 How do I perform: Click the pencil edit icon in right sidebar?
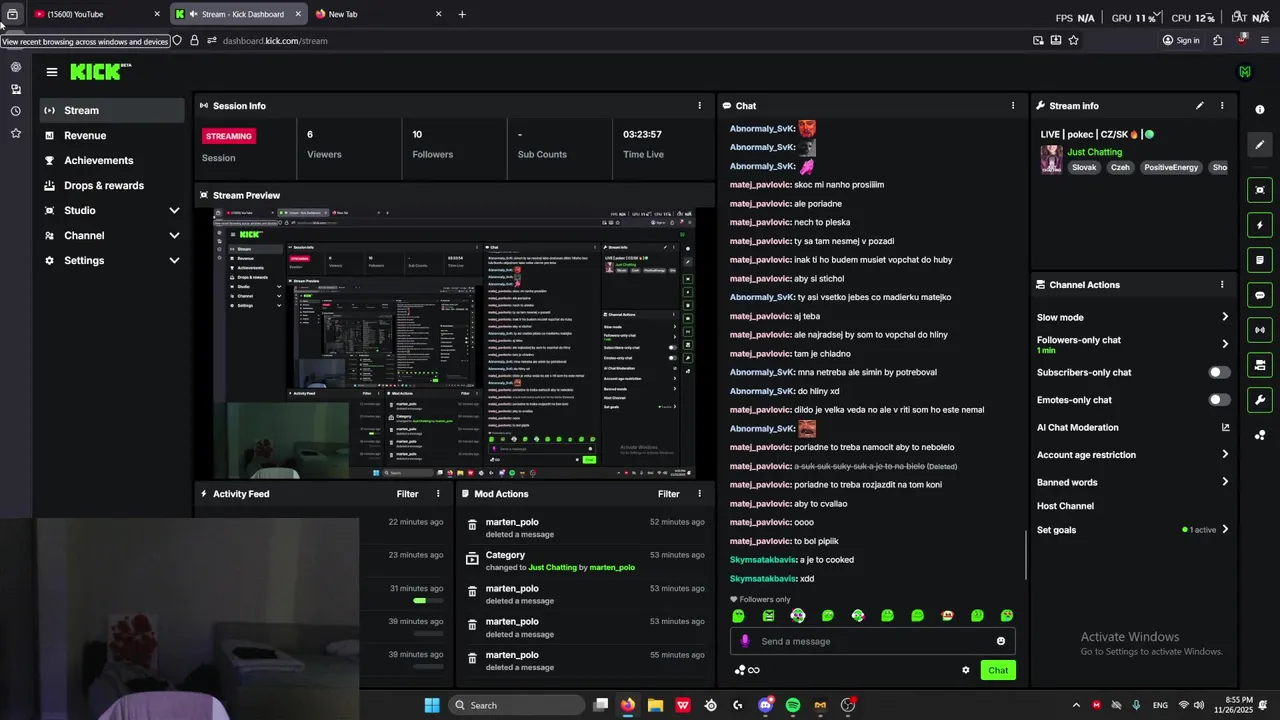click(1259, 145)
